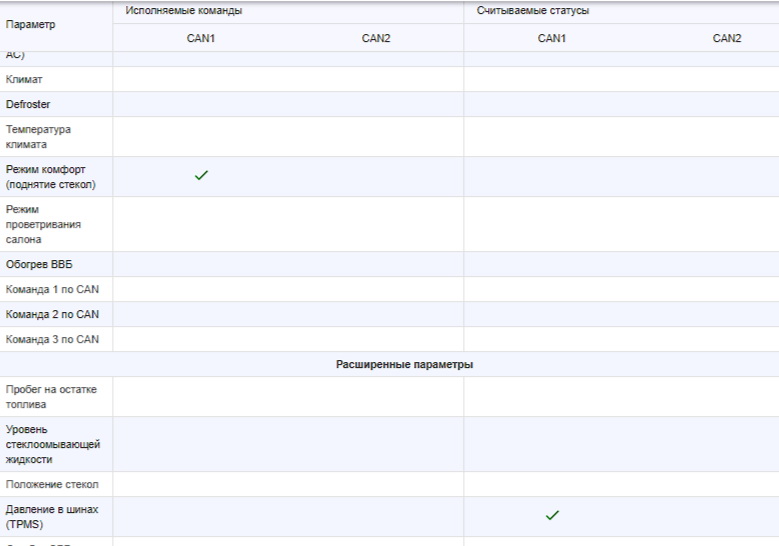The image size is (779, 546).
Task: Click the Расширенные параметры section heading
Action: pos(404,364)
